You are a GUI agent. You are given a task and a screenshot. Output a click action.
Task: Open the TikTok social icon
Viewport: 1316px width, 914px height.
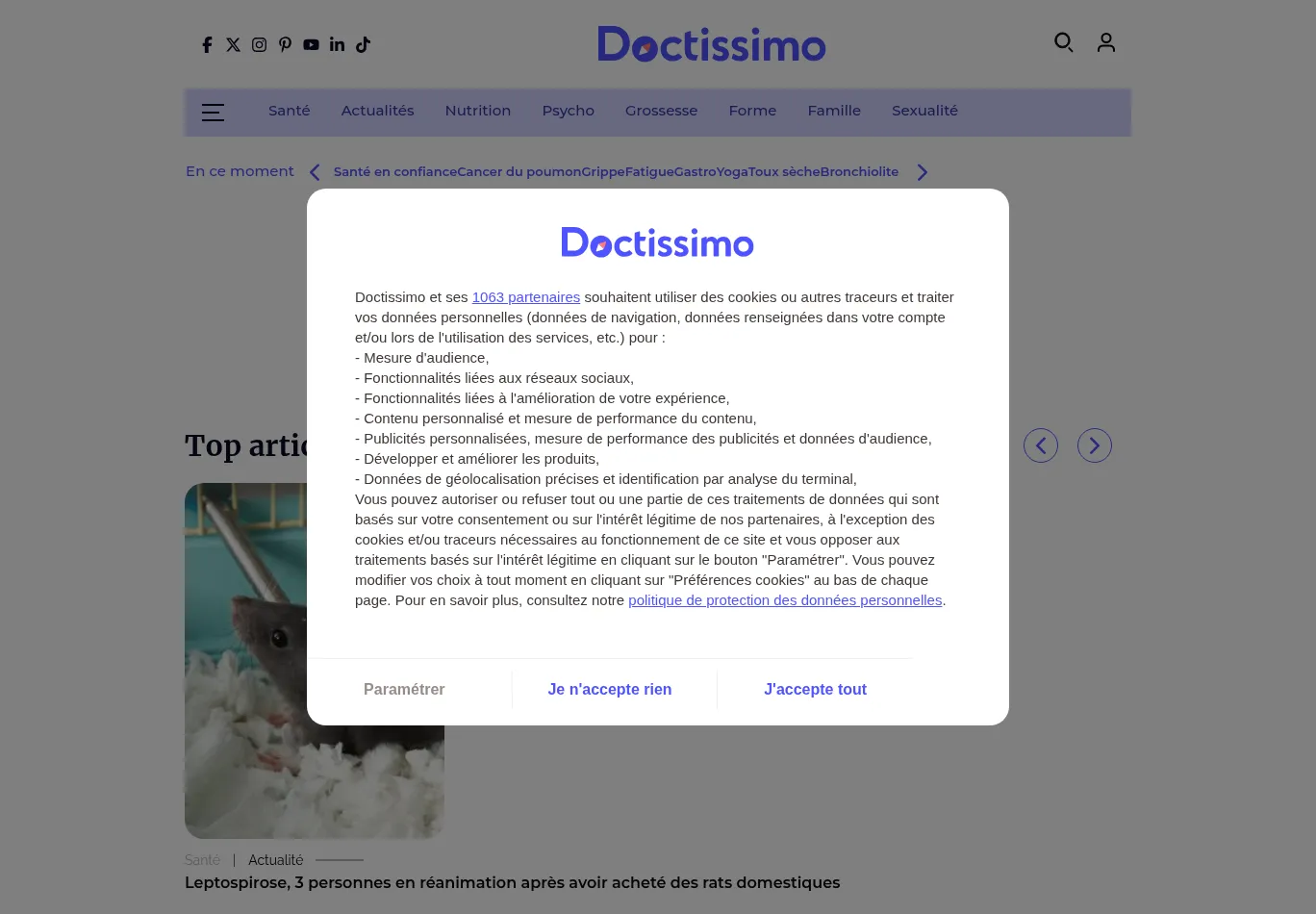click(363, 45)
